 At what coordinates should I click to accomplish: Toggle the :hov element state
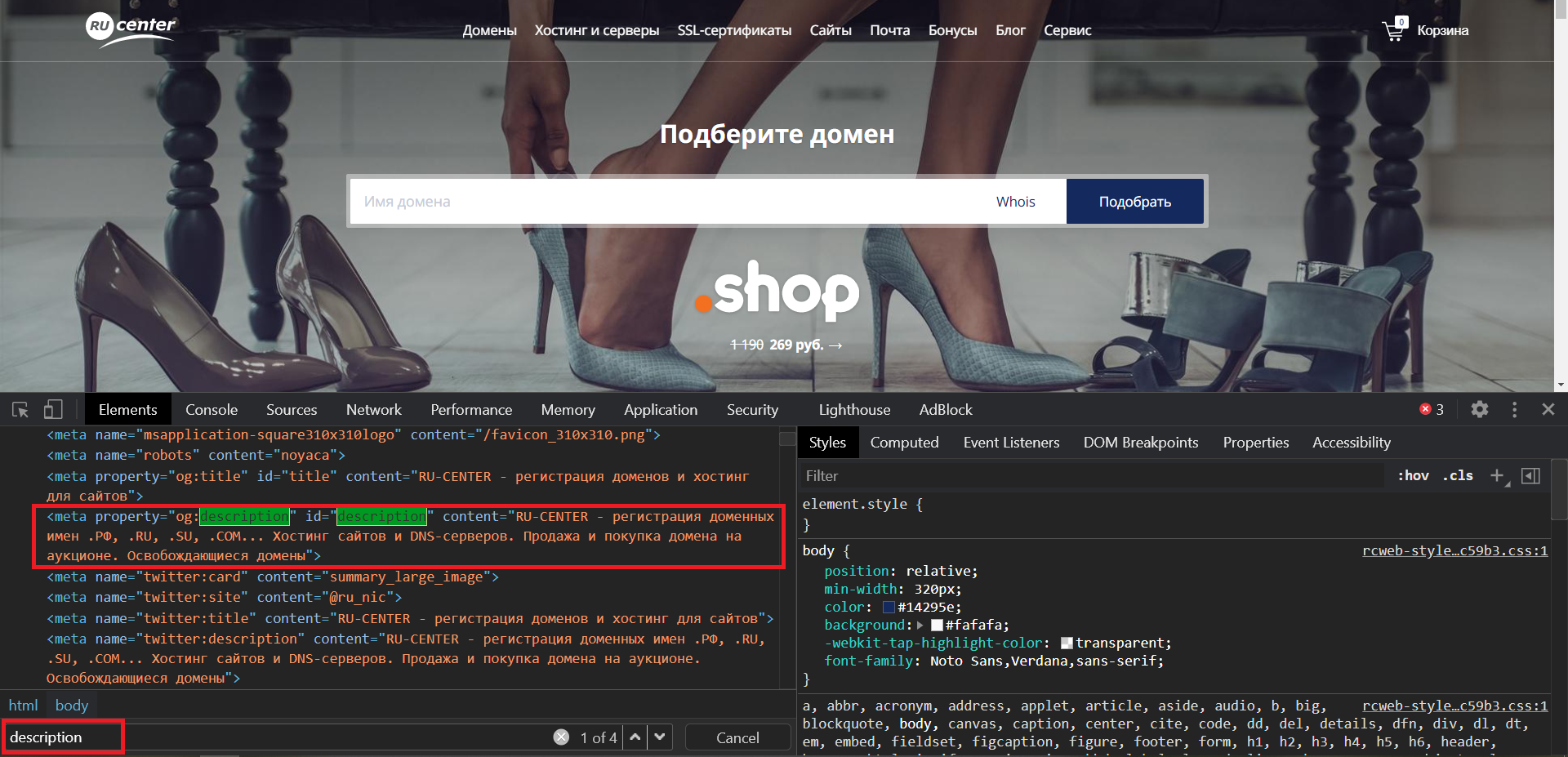(x=1413, y=475)
